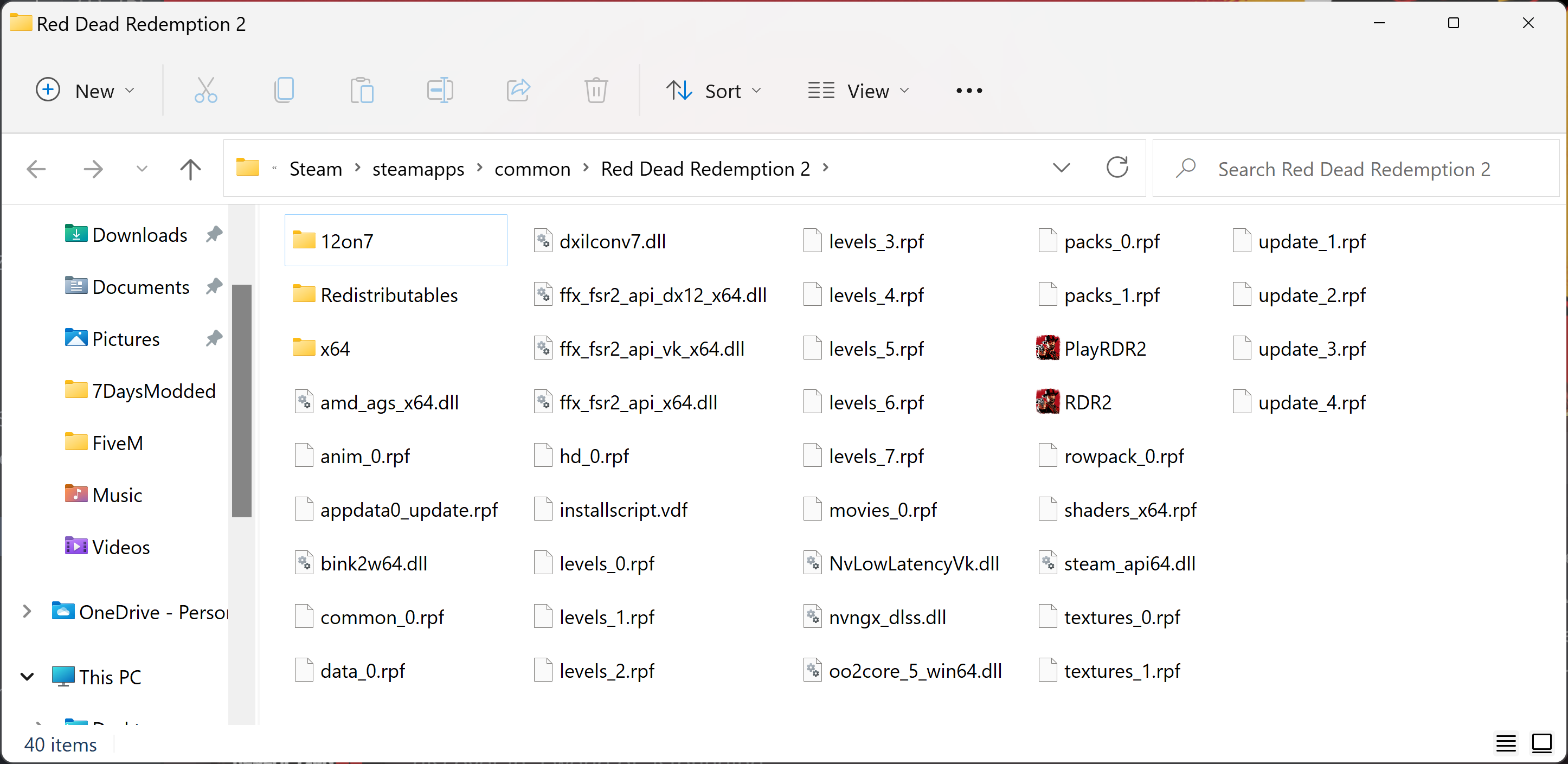
Task: Click the Delete trash can icon
Action: tap(596, 91)
